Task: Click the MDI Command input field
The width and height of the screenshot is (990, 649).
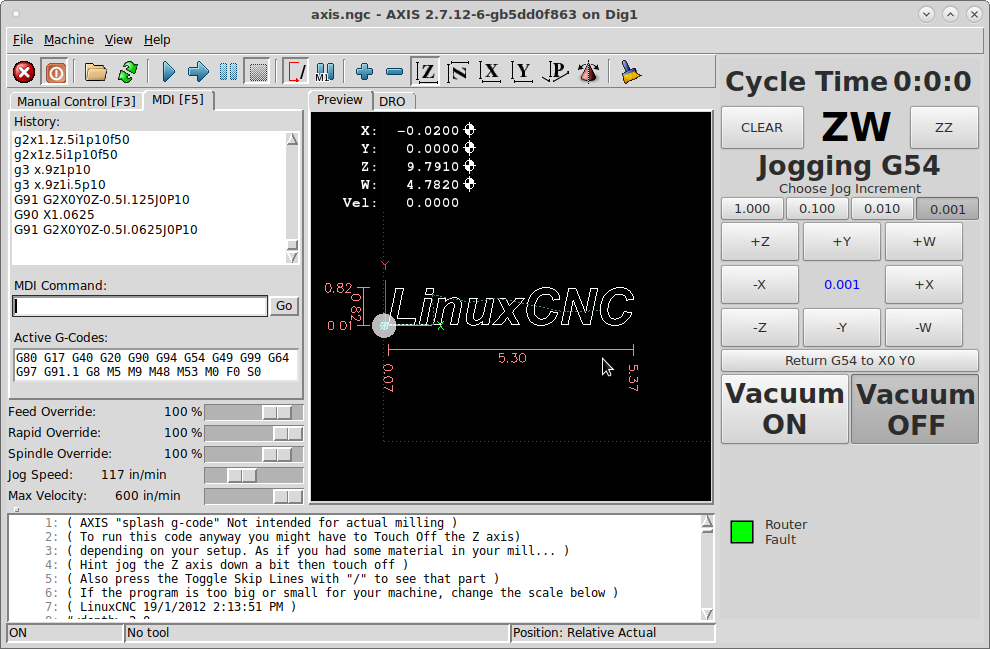Action: pos(140,306)
